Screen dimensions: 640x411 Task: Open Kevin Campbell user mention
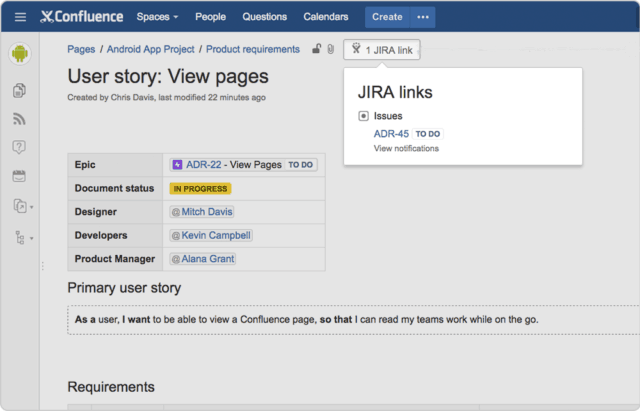click(x=211, y=235)
